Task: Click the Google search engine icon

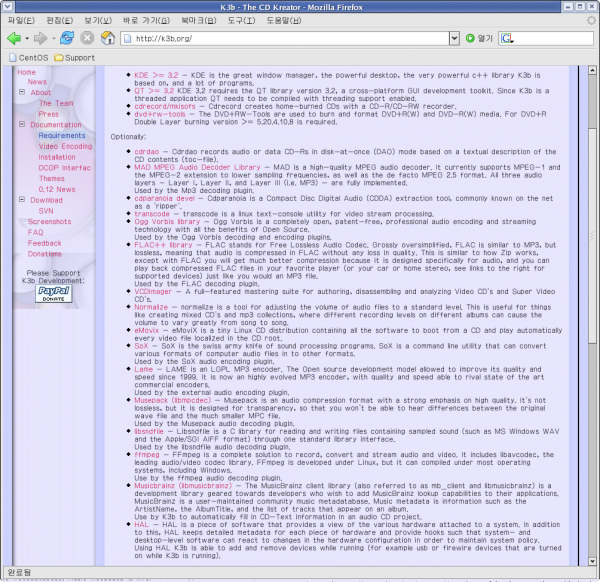Action: [507, 38]
